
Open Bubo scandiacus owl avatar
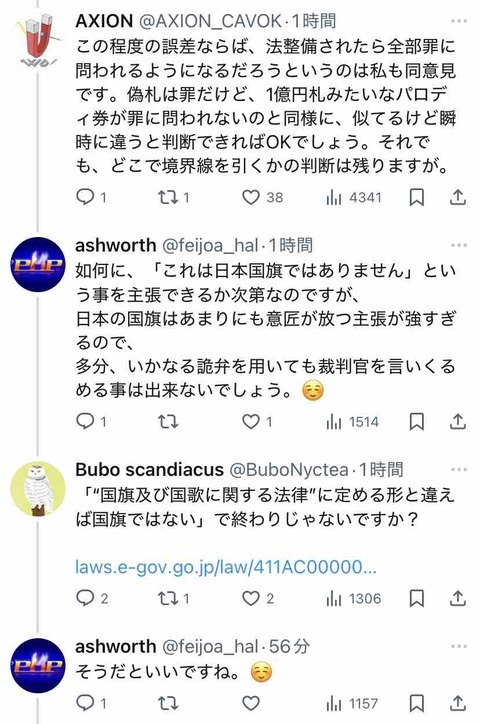(x=39, y=489)
